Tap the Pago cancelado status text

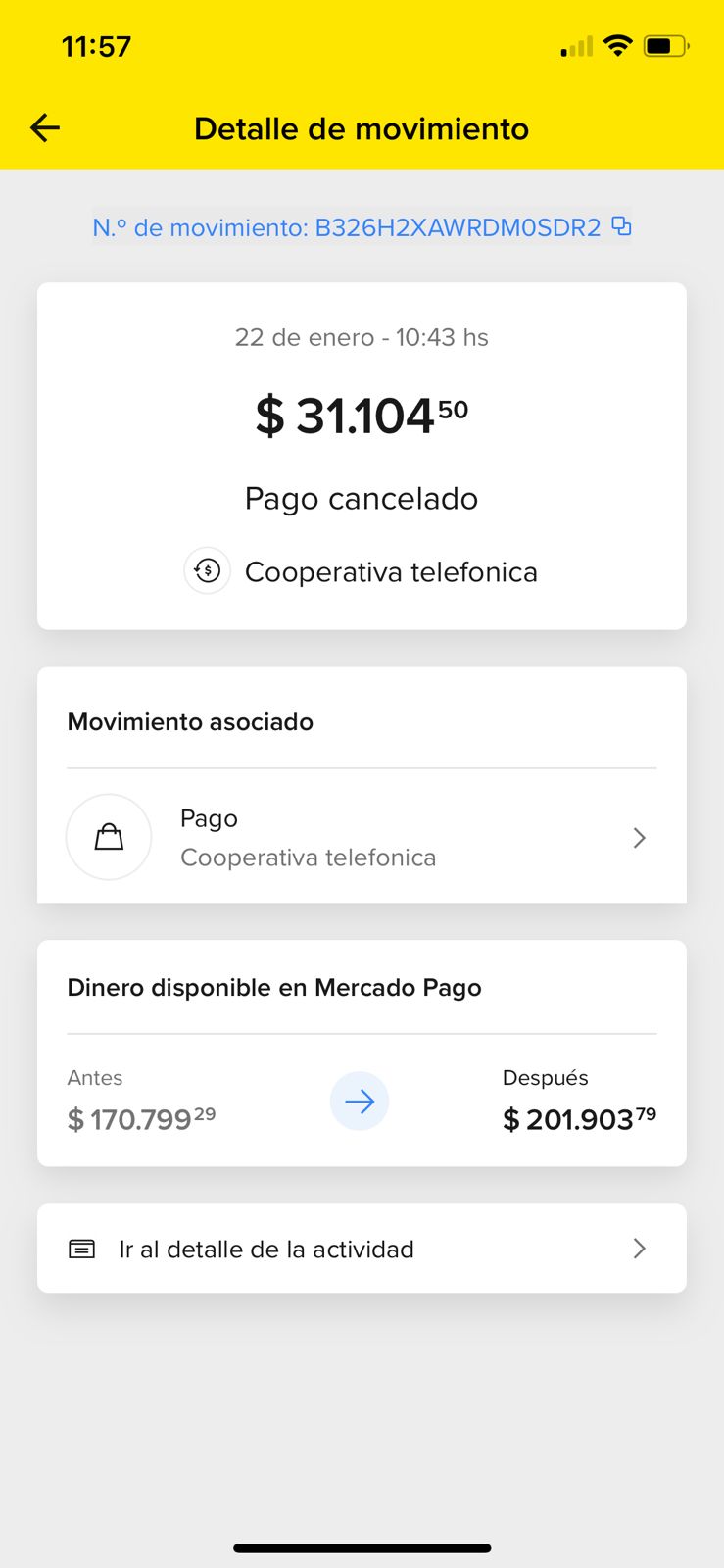(x=362, y=499)
